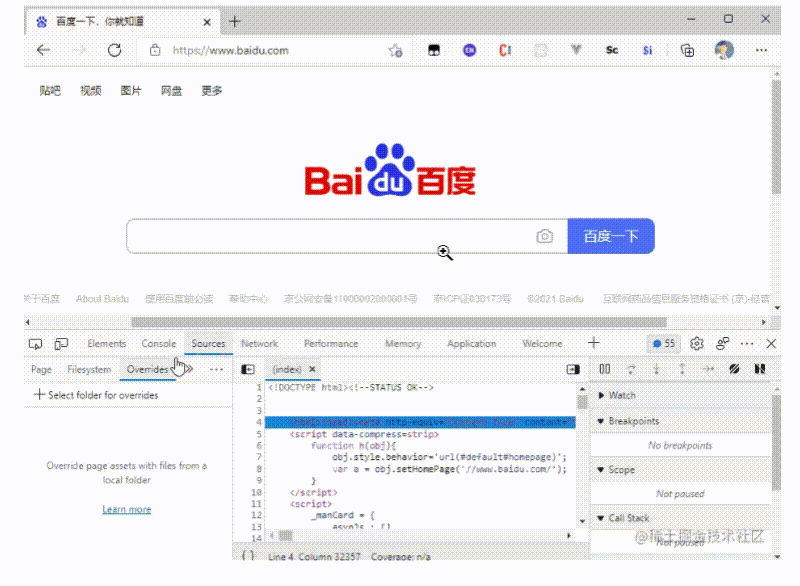Open browser settings and more menu
The image size is (800, 586).
click(x=761, y=50)
